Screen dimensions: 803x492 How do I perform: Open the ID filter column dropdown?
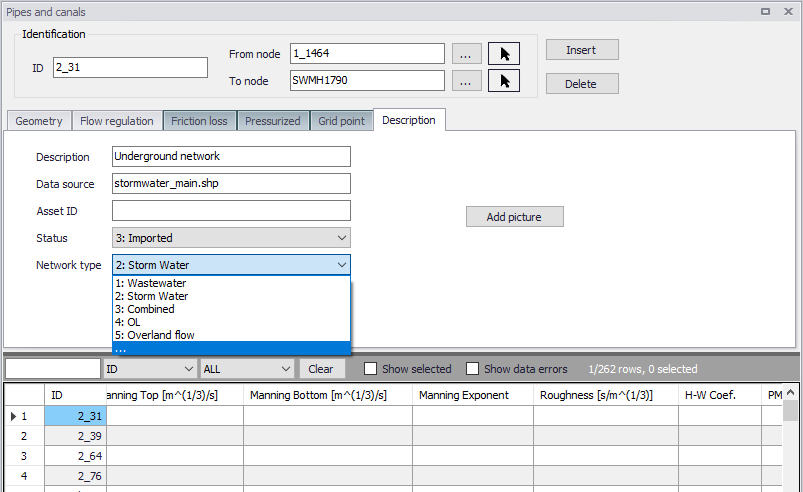(x=150, y=369)
